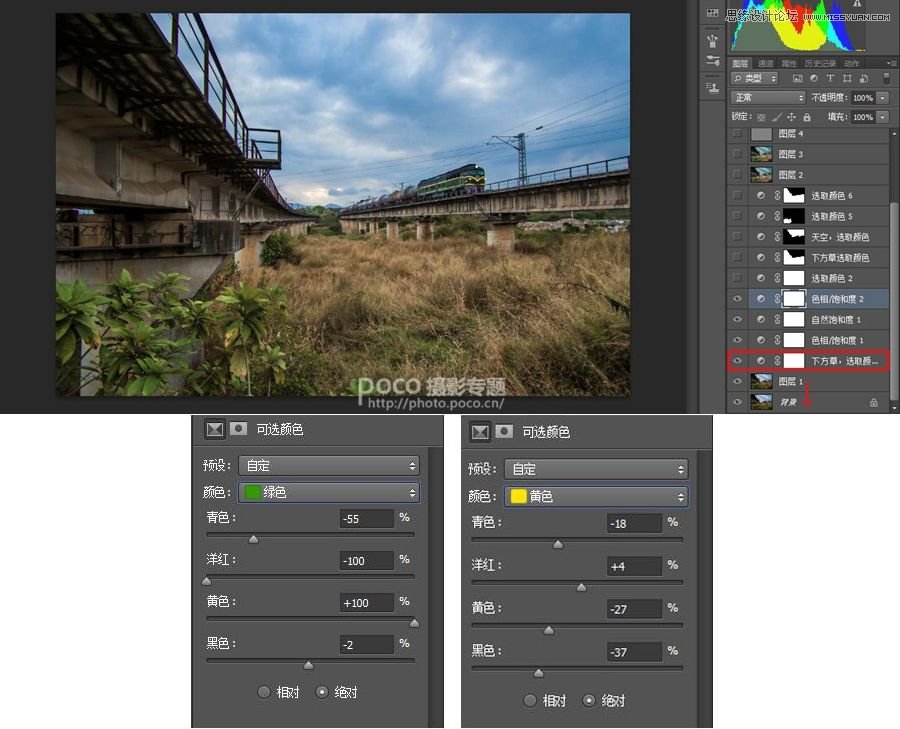Screen dimensions: 900x729
Task: Open the 不透明度 opacity arrow
Action: [883, 98]
